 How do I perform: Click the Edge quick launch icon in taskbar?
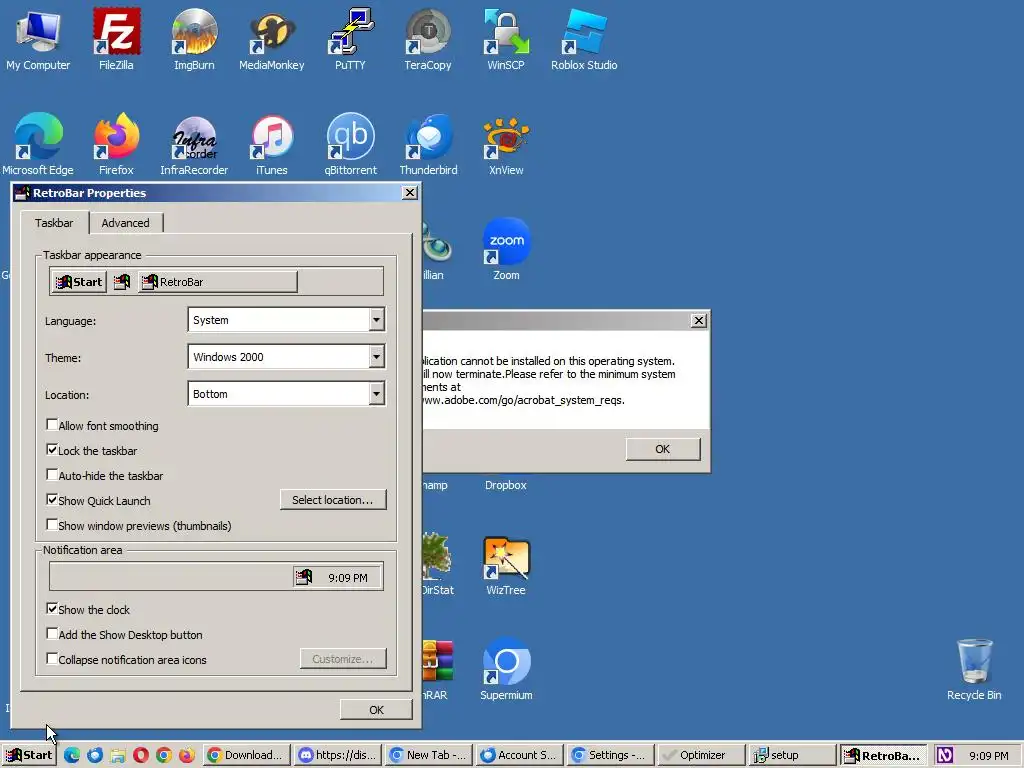pyautogui.click(x=72, y=756)
